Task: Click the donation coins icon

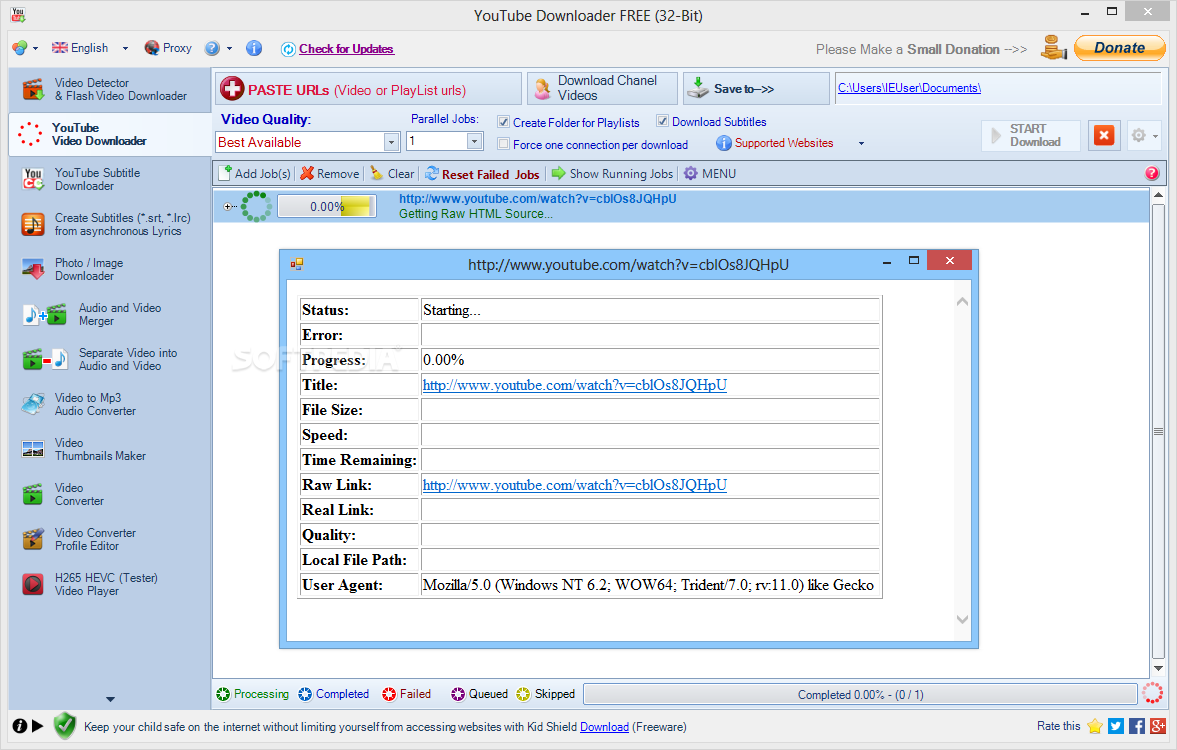Action: click(x=1054, y=48)
